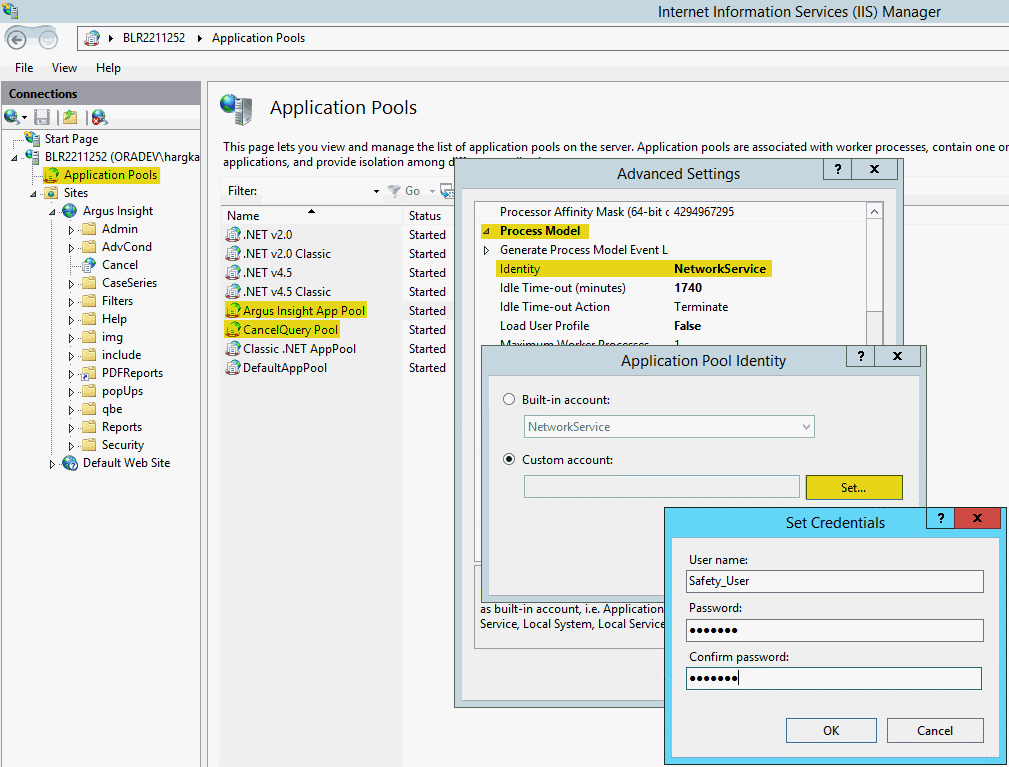Viewport: 1009px width, 767px height.
Task: Click the Delete Connection globe icon
Action: click(98, 117)
